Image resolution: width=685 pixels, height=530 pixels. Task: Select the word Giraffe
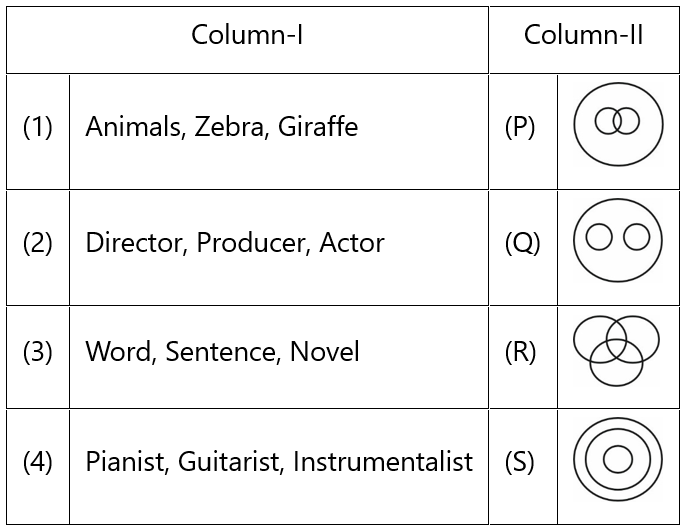point(318,128)
